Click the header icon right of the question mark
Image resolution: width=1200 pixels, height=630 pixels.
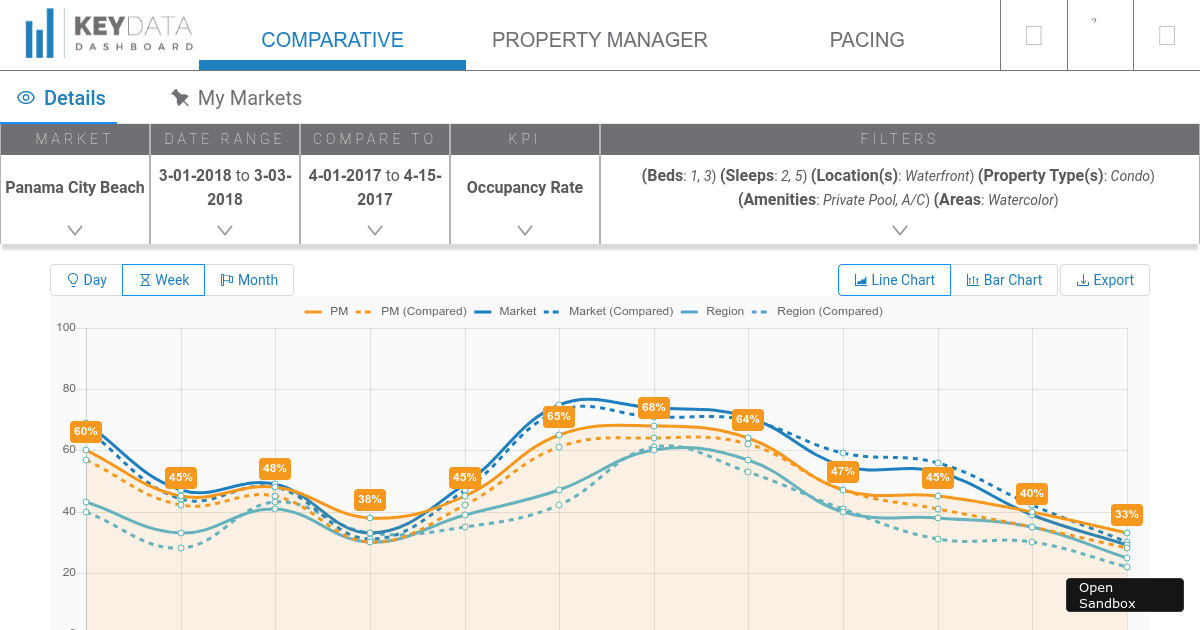[1167, 36]
